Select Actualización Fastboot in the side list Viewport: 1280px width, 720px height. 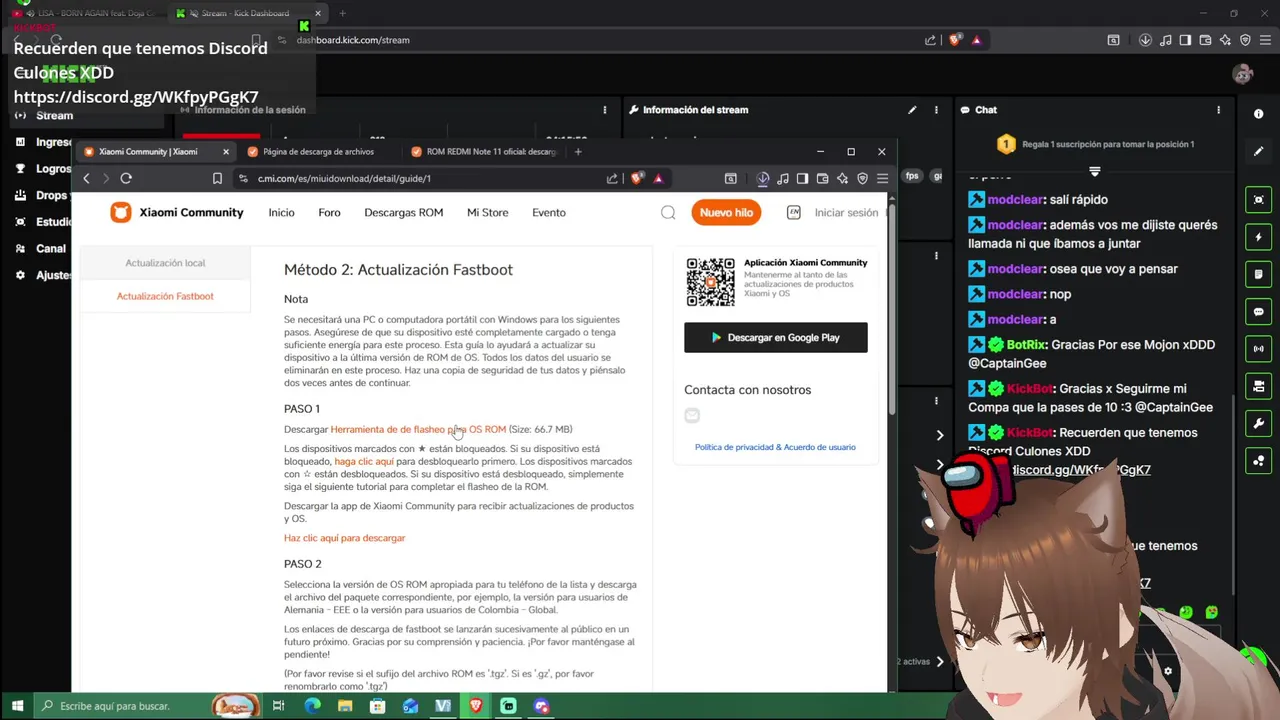(165, 296)
